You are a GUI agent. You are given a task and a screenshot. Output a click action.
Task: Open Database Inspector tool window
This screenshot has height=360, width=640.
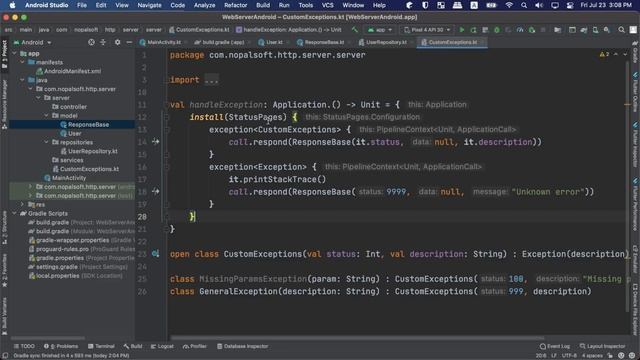coord(242,346)
